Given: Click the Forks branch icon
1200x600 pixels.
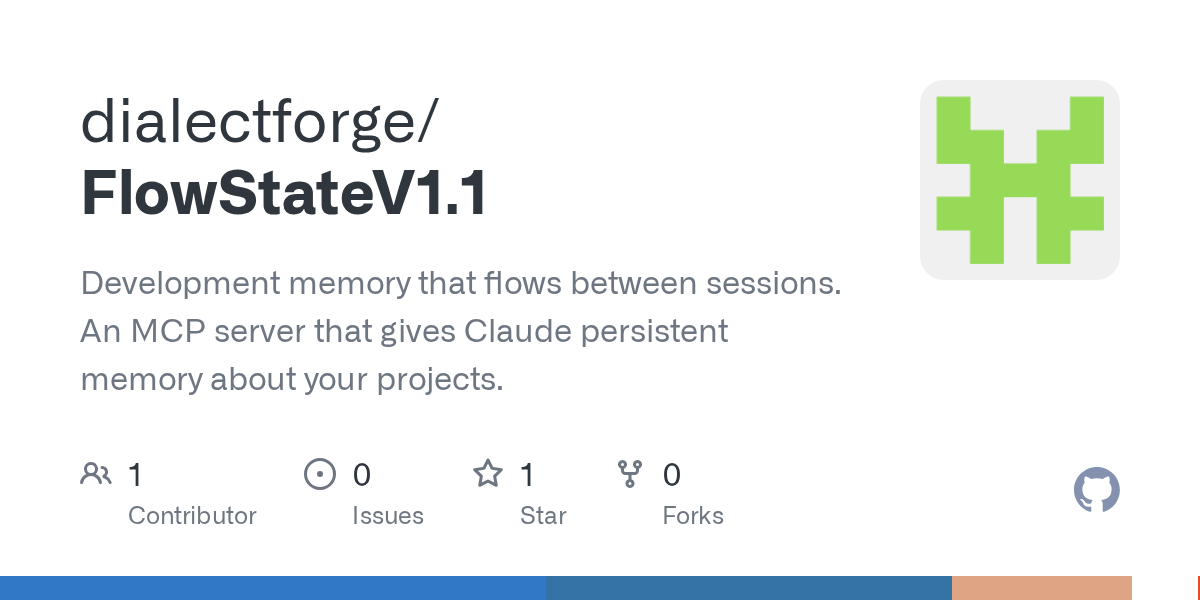Looking at the screenshot, I should 630,474.
